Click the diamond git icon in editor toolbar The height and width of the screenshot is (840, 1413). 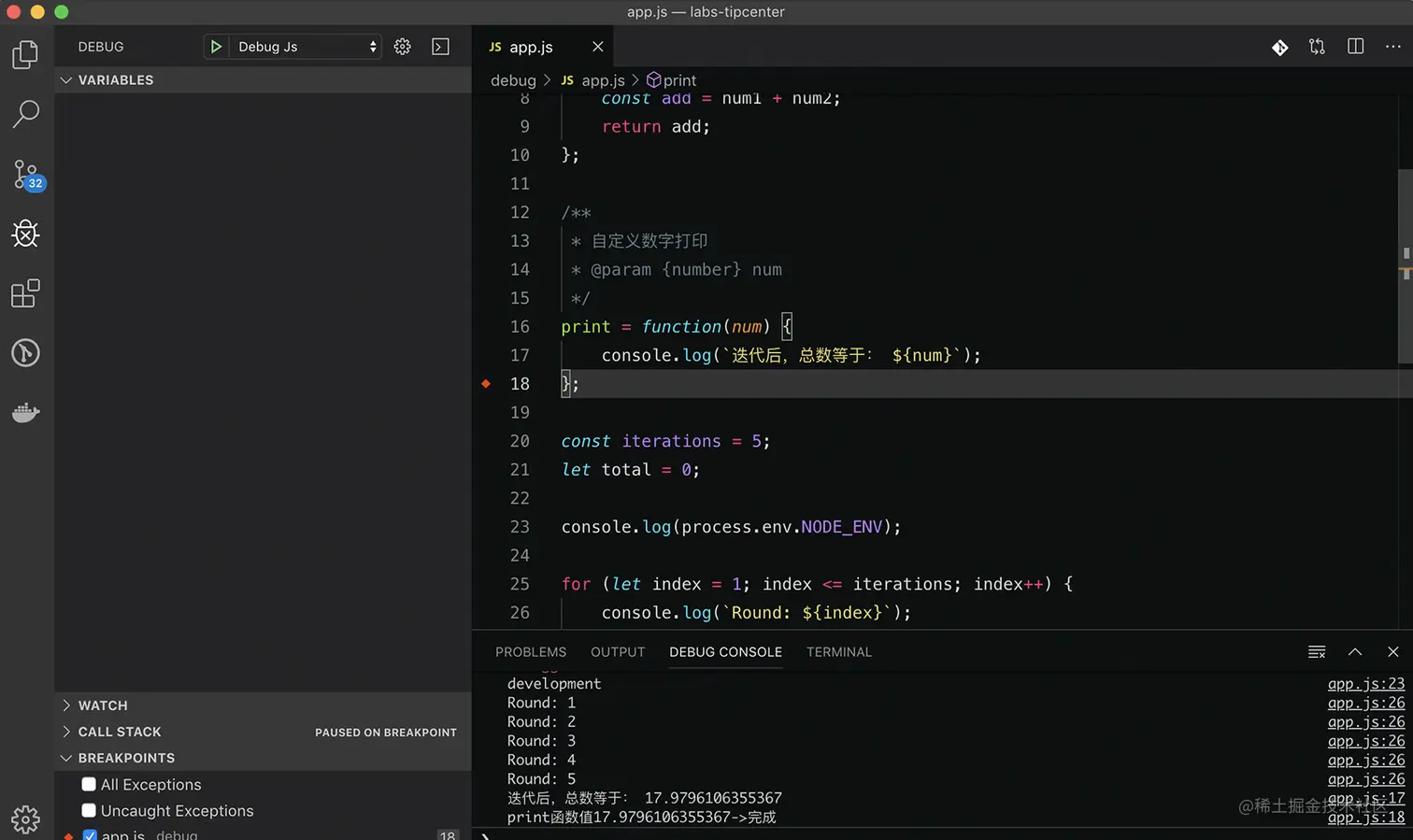tap(1280, 47)
